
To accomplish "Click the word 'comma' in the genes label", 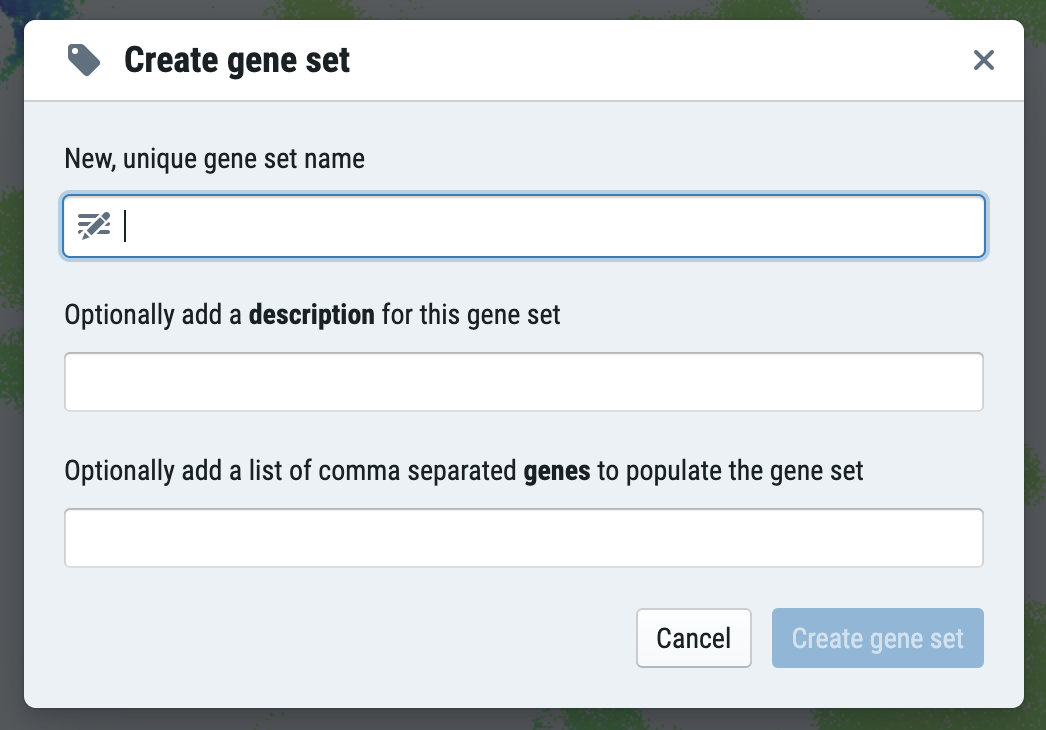I will pos(359,471).
